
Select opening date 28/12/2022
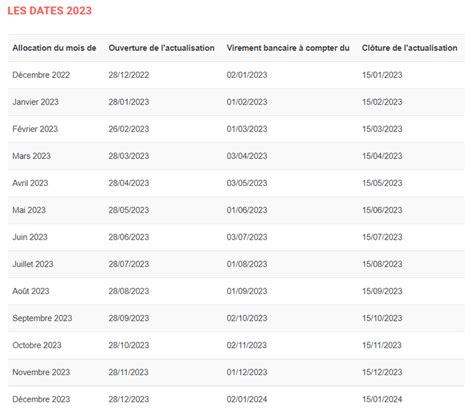pyautogui.click(x=129, y=75)
